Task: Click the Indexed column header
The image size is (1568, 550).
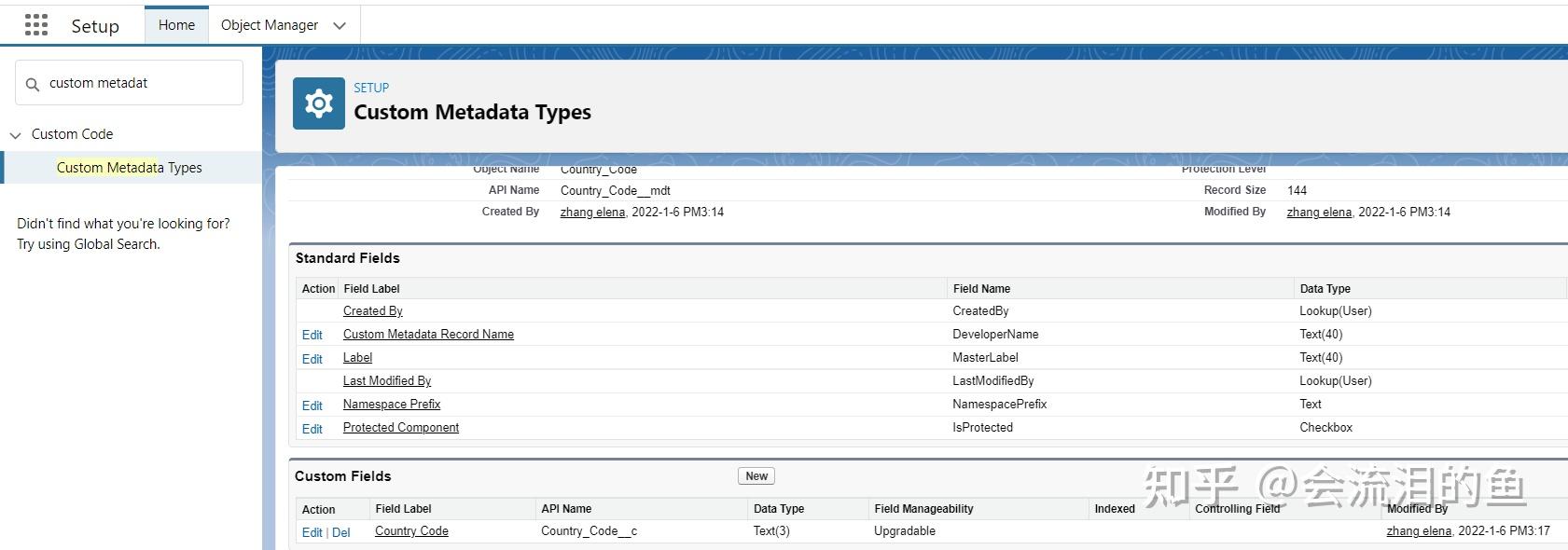Action: [x=1115, y=509]
